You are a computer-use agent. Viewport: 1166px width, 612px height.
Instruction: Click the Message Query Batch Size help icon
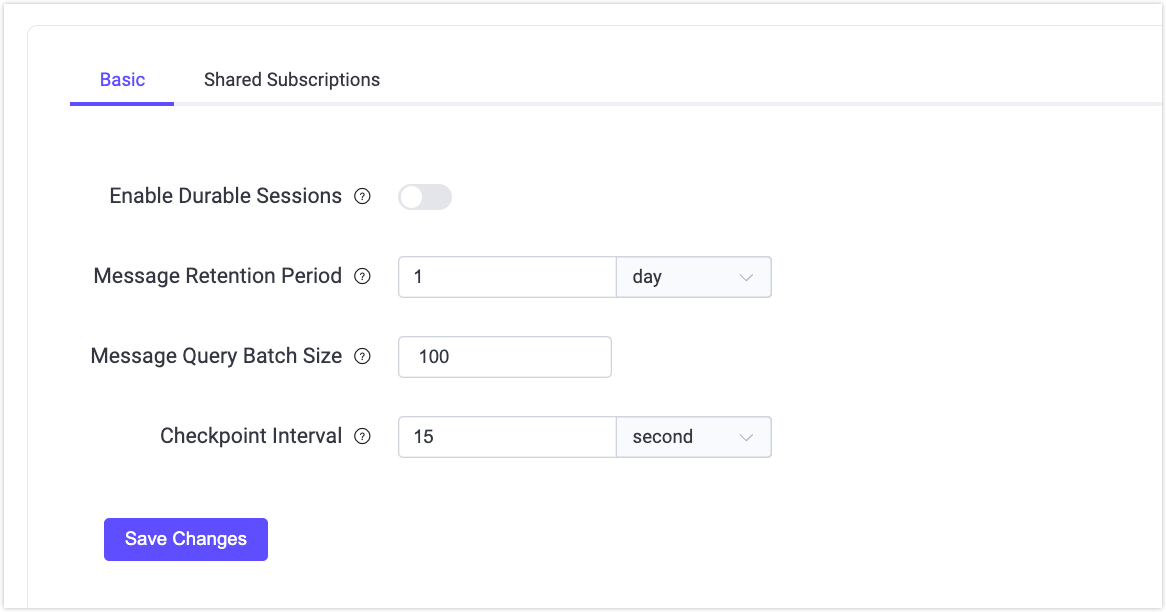[362, 356]
